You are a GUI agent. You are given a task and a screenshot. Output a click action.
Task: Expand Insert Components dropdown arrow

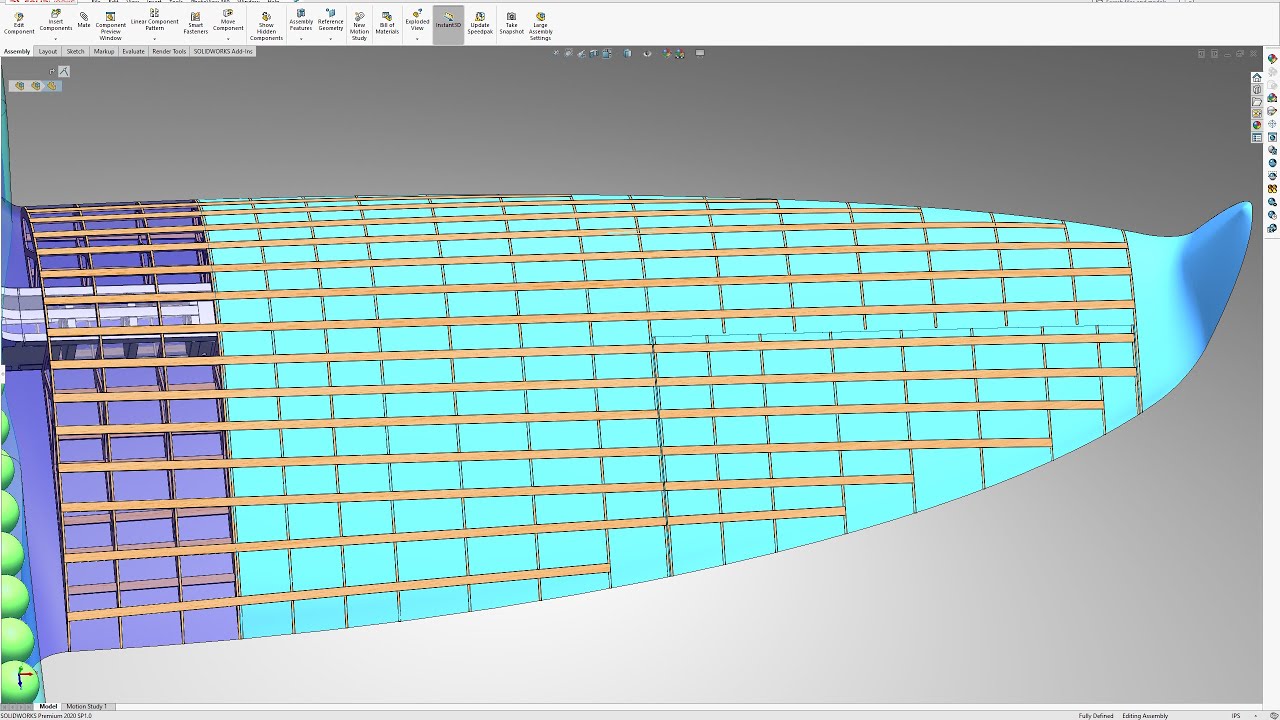point(56,39)
